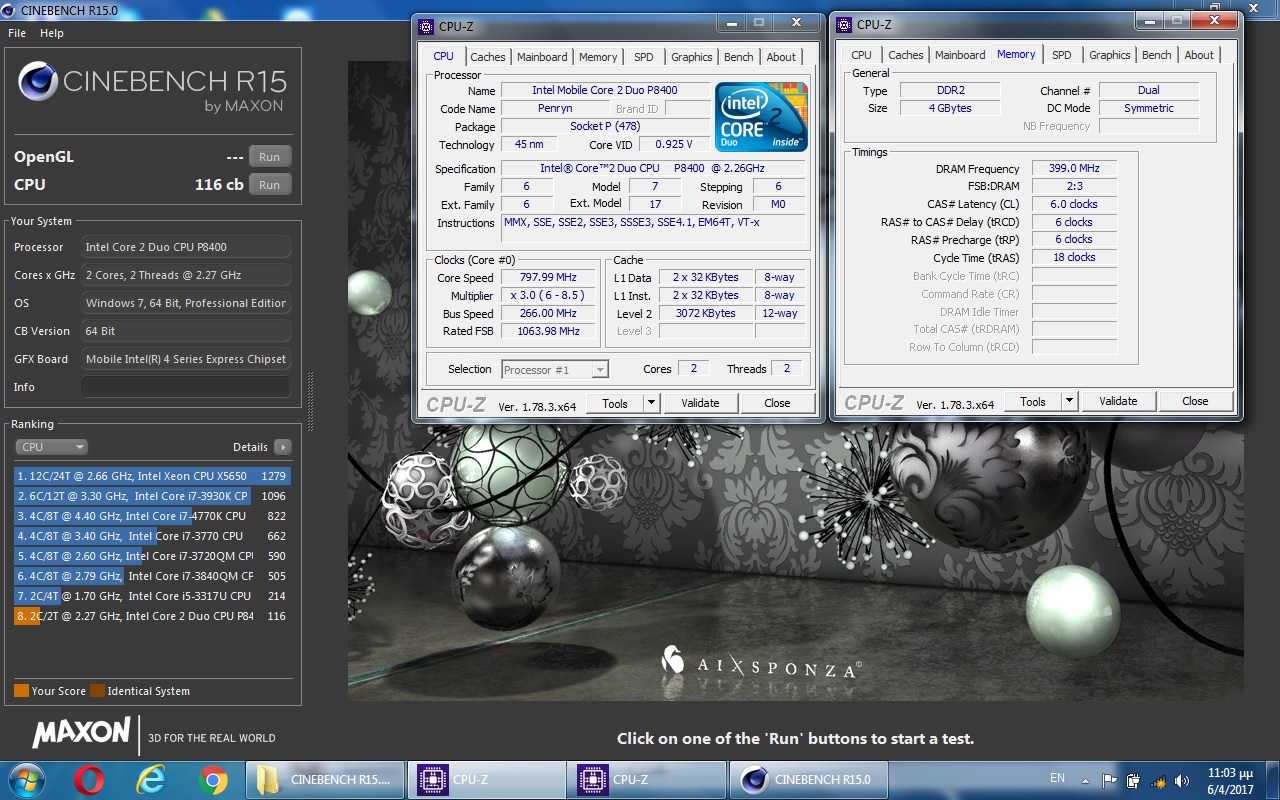Expand Tools arrow in CPU-Z CPU window
This screenshot has width=1280, height=800.
(651, 403)
